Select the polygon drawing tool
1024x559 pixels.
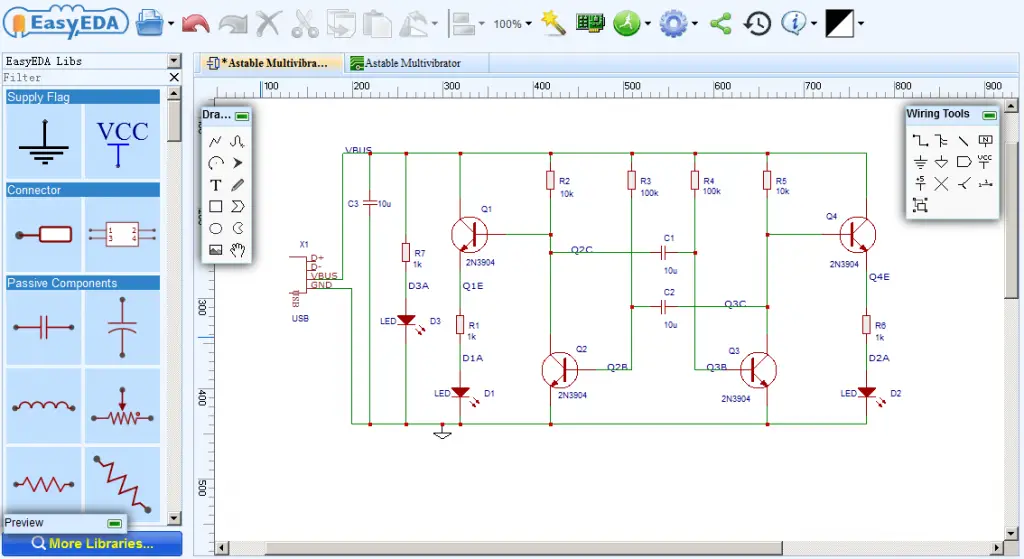pyautogui.click(x=238, y=206)
